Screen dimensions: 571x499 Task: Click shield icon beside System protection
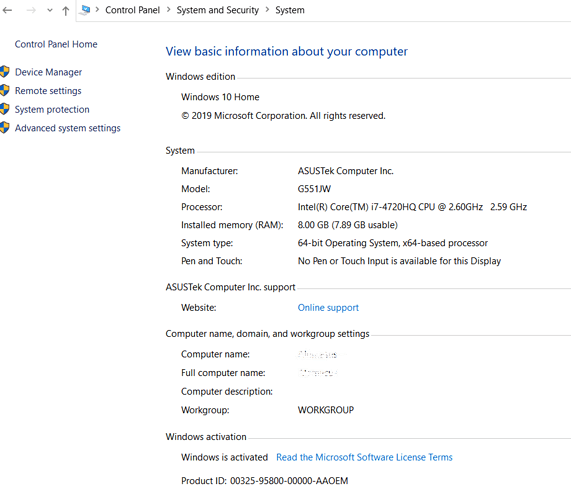click(4, 109)
